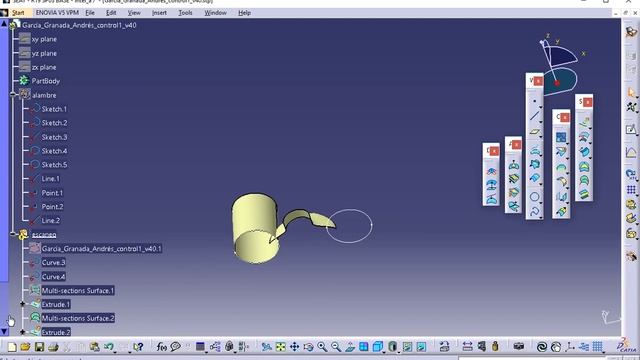Click the New document icon

pos(12,347)
